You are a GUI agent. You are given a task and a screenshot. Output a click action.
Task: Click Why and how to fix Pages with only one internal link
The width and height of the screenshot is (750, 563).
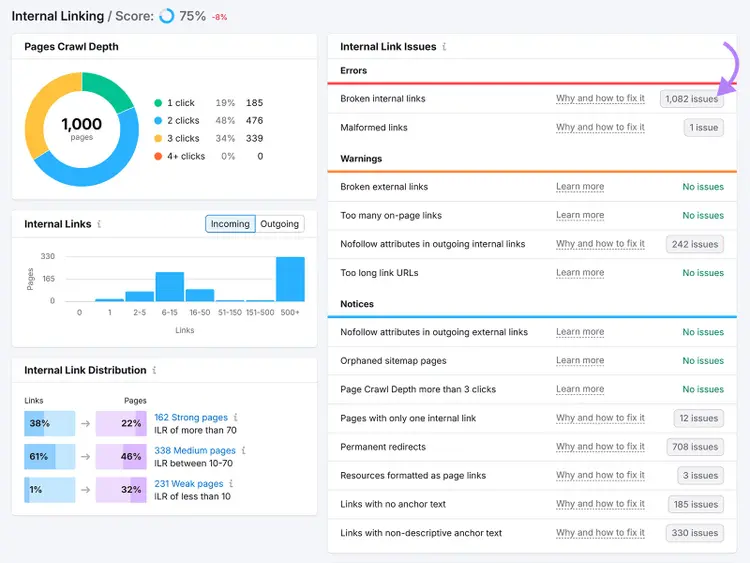click(600, 418)
